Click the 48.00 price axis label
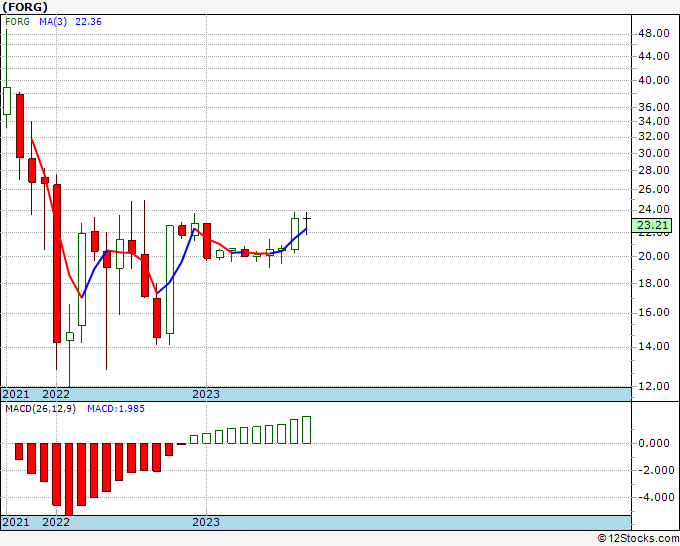Viewport: 680px width, 546px height. click(654, 33)
